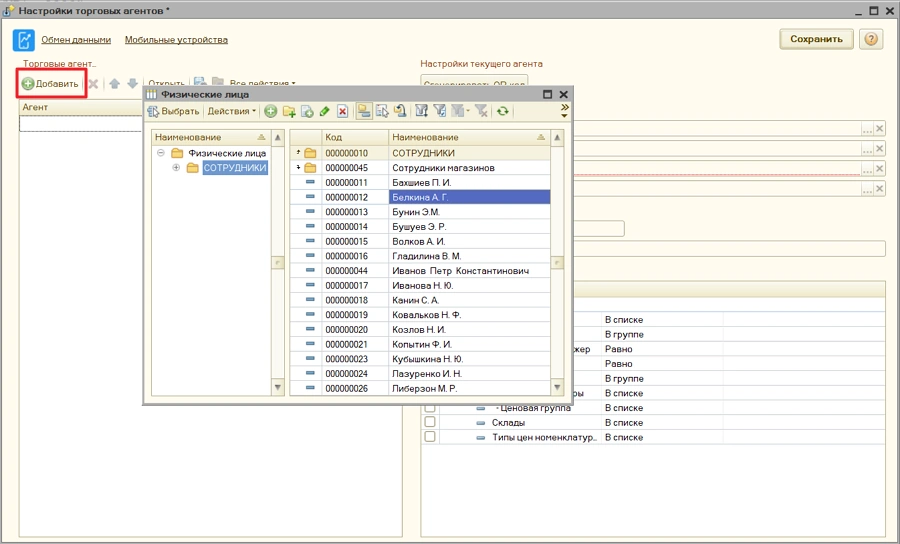Click item icon in Белкина А. Г. row

pos(311,197)
